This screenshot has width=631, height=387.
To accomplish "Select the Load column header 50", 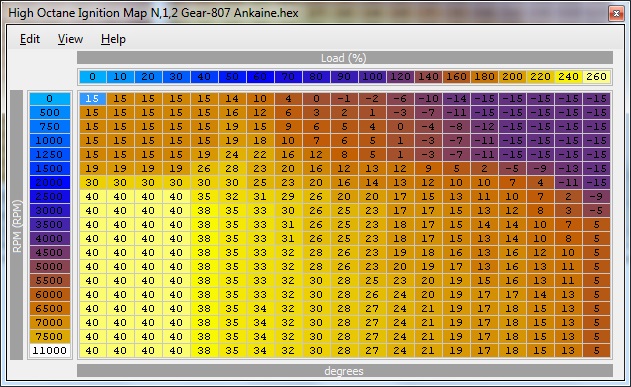I will coord(232,76).
